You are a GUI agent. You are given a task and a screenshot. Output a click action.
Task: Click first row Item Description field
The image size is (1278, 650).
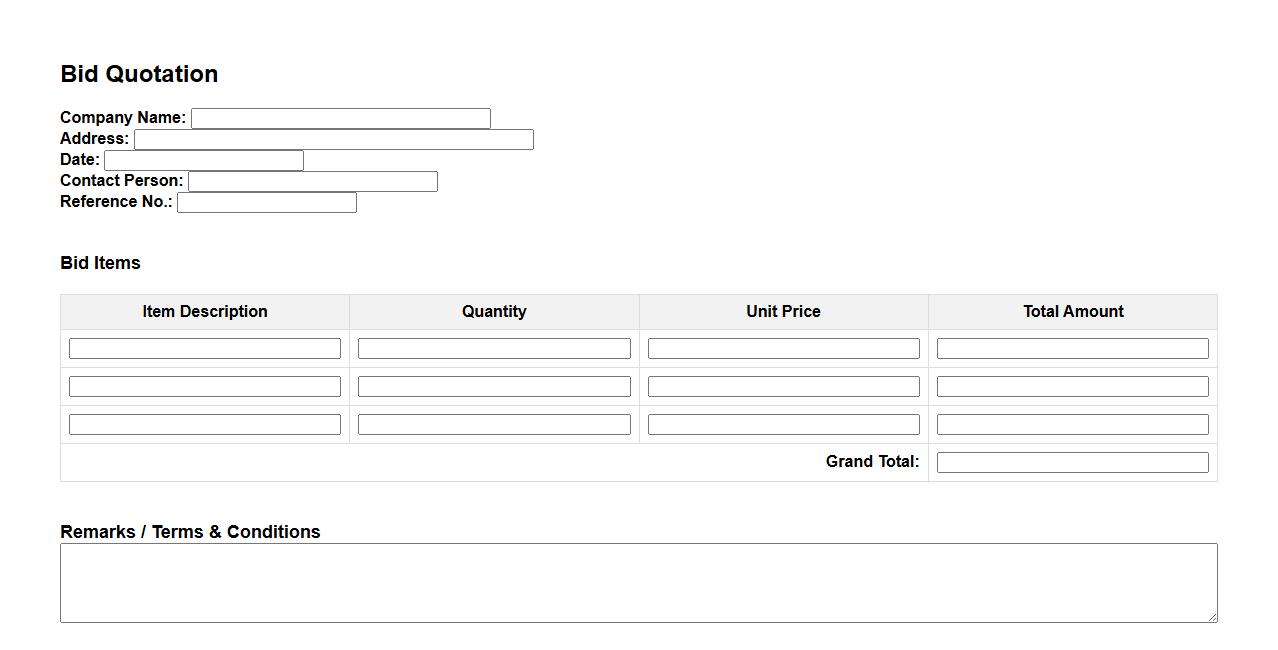pyautogui.click(x=204, y=348)
